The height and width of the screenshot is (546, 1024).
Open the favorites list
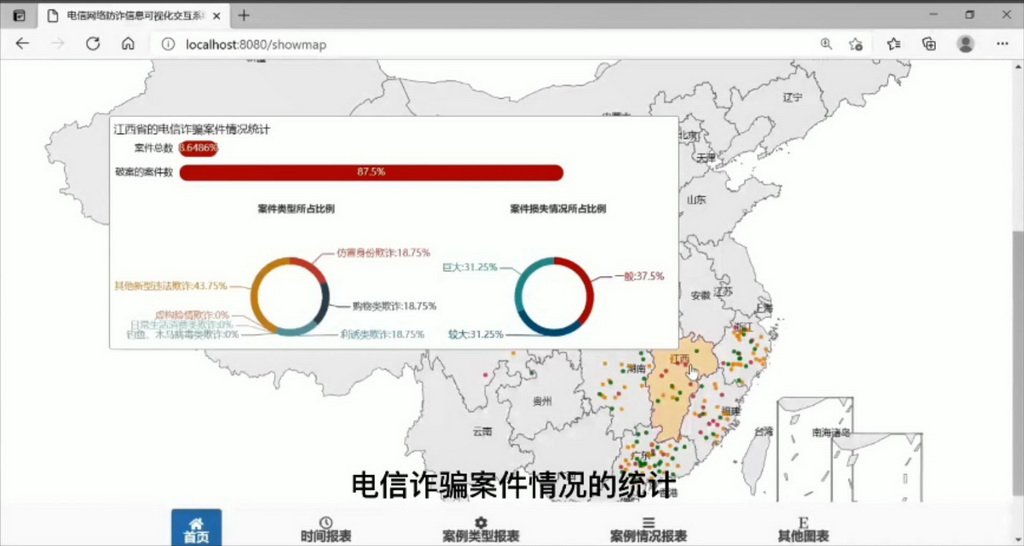(x=894, y=44)
